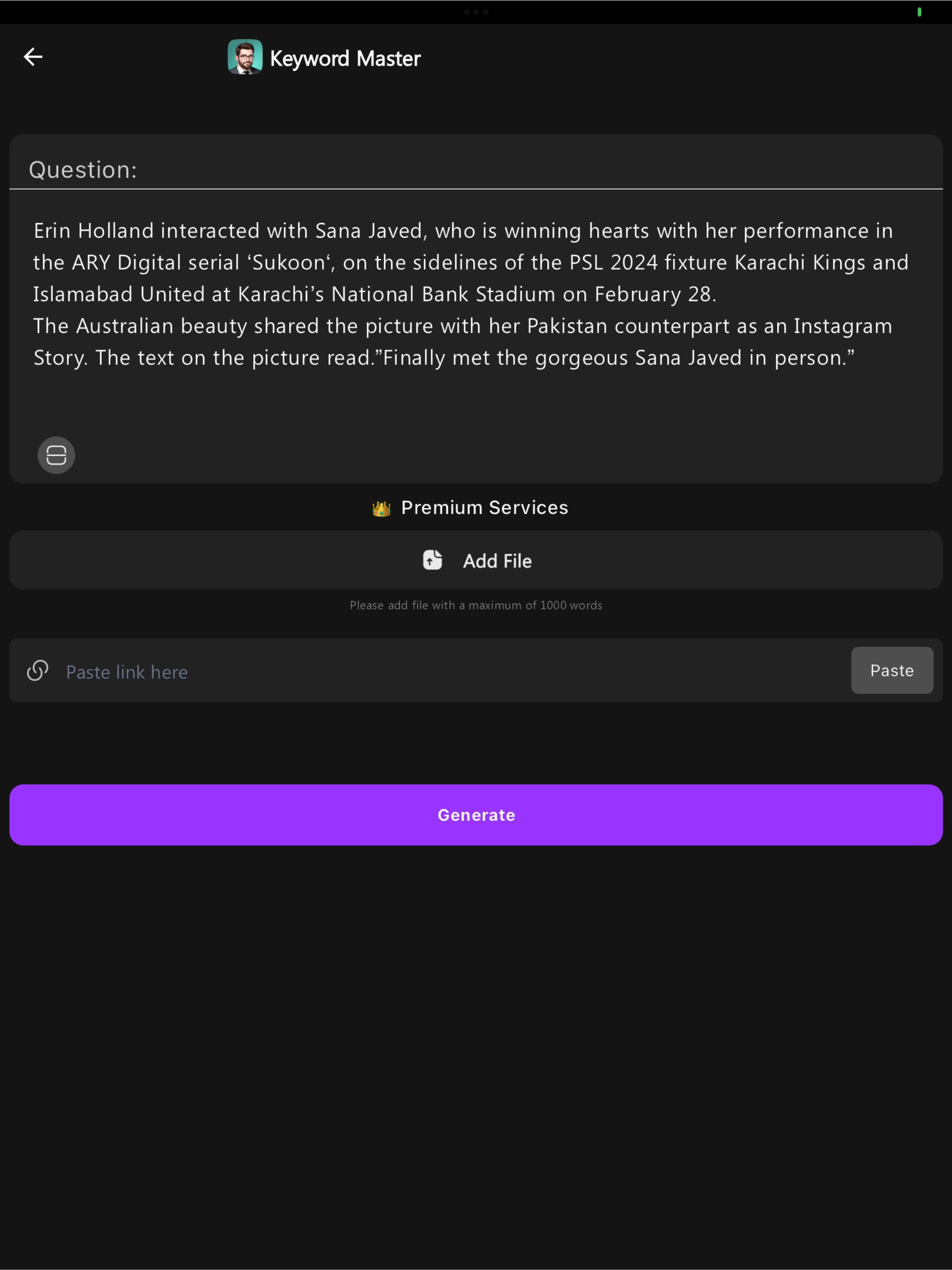Click the three dots at top of screen
The image size is (952, 1270).
pyautogui.click(x=476, y=12)
